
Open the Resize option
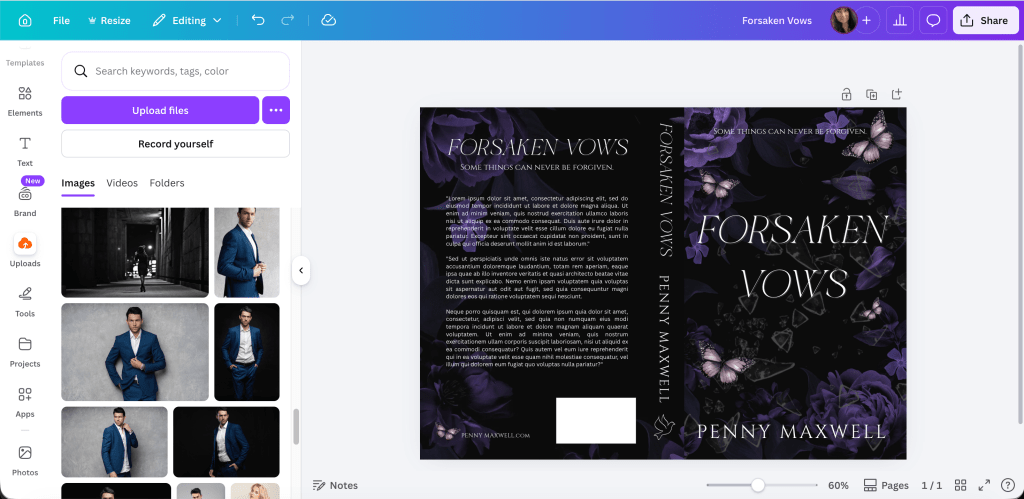pos(109,20)
